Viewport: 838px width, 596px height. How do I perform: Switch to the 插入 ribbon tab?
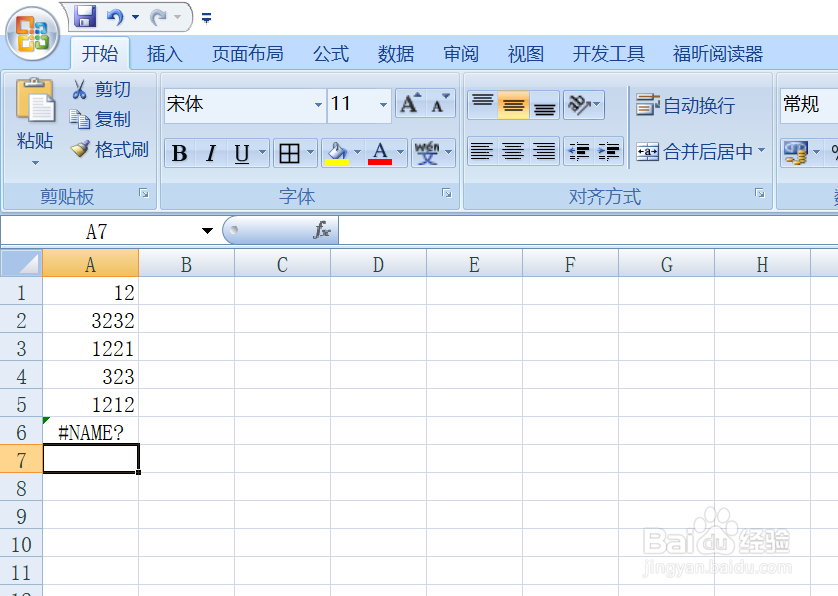[x=164, y=54]
